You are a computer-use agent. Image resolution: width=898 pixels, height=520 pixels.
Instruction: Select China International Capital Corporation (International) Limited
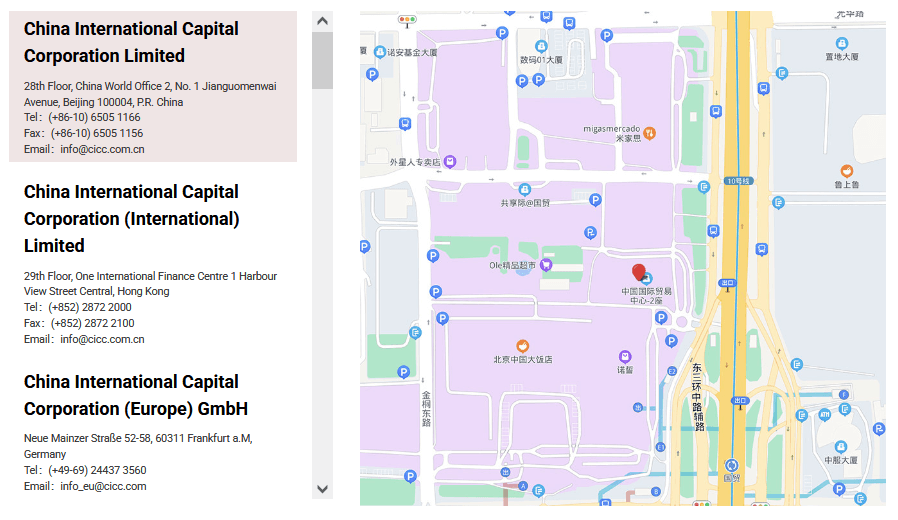click(153, 265)
